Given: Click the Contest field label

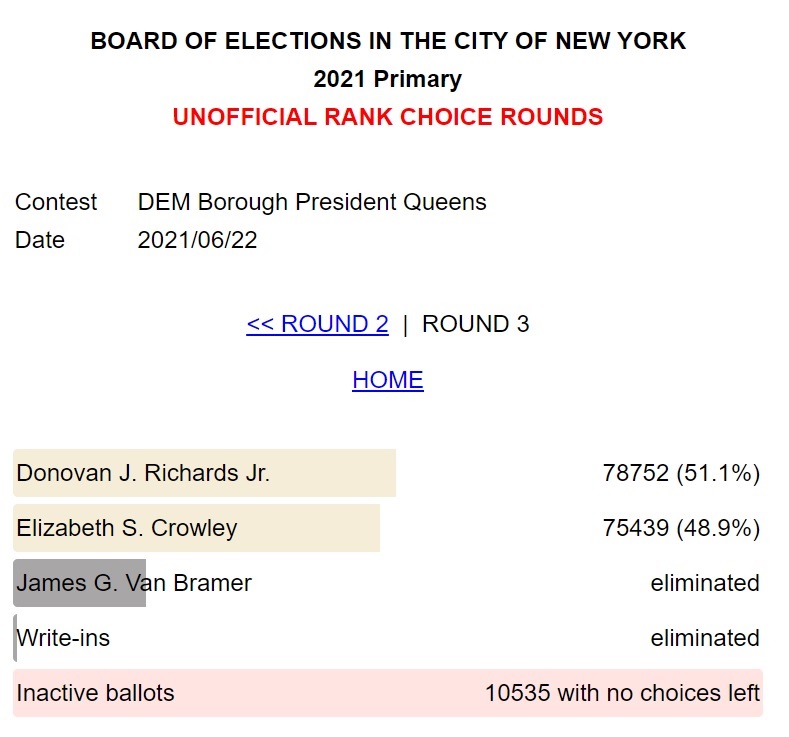Looking at the screenshot, I should pos(56,202).
